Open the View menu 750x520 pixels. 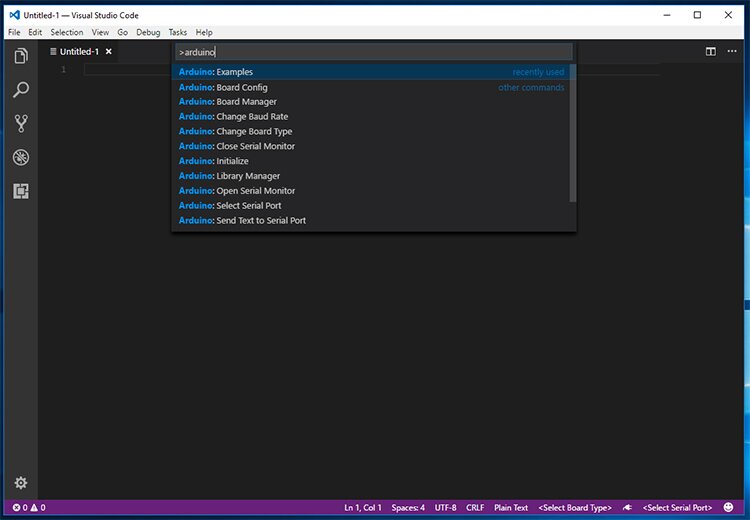coord(100,32)
